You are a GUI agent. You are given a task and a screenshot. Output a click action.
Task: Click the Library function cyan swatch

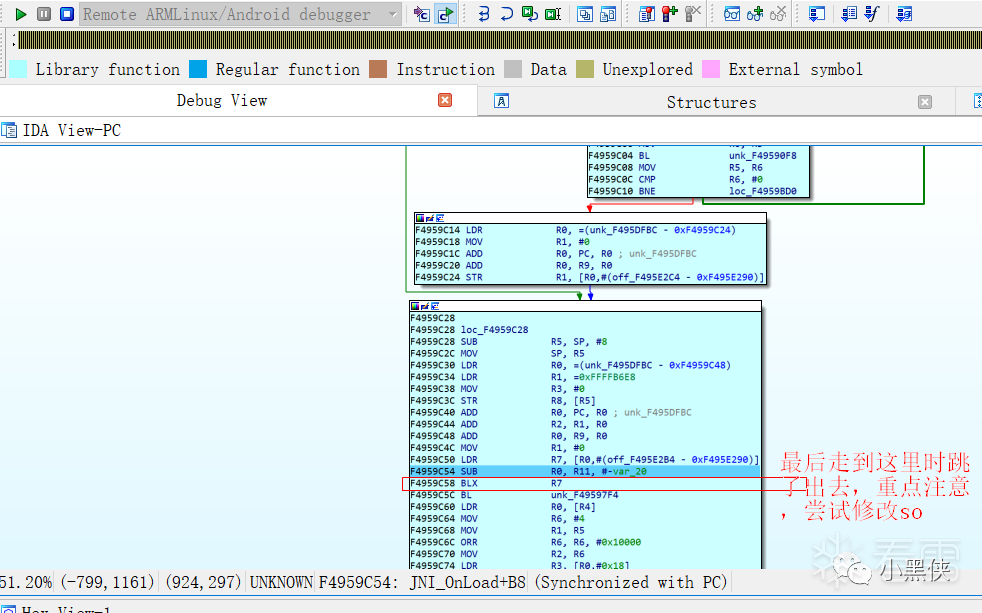(18, 69)
